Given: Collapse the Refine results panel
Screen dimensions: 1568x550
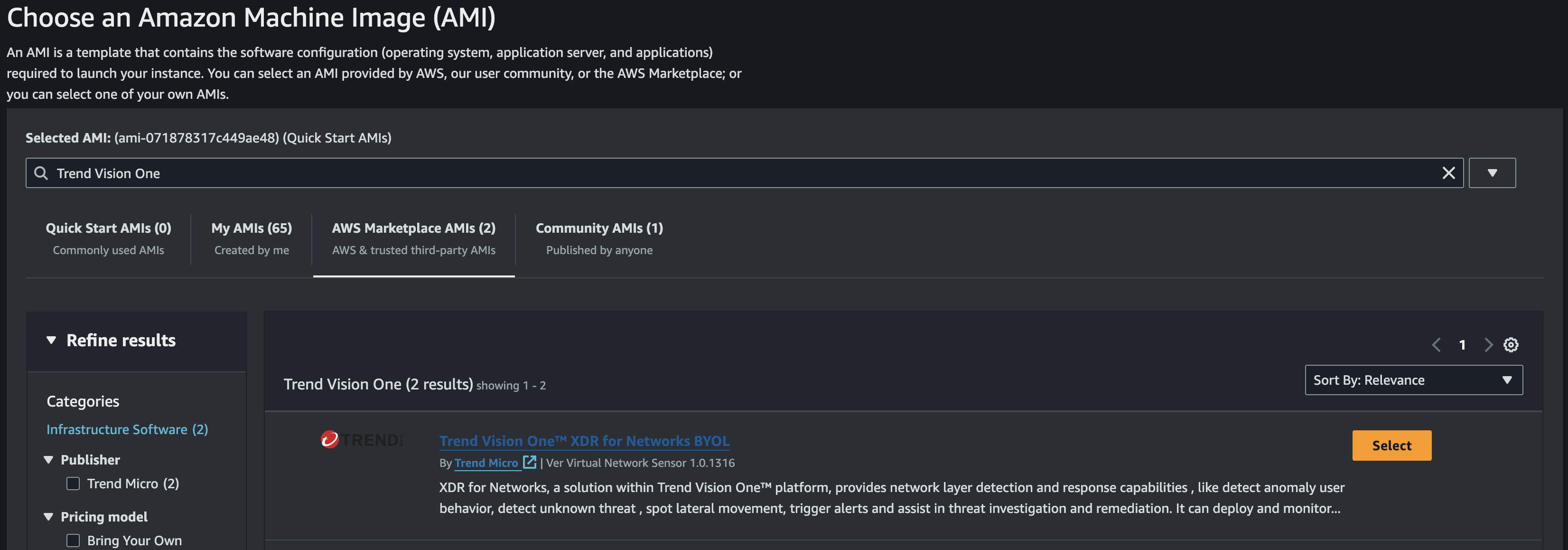Looking at the screenshot, I should click(x=51, y=340).
